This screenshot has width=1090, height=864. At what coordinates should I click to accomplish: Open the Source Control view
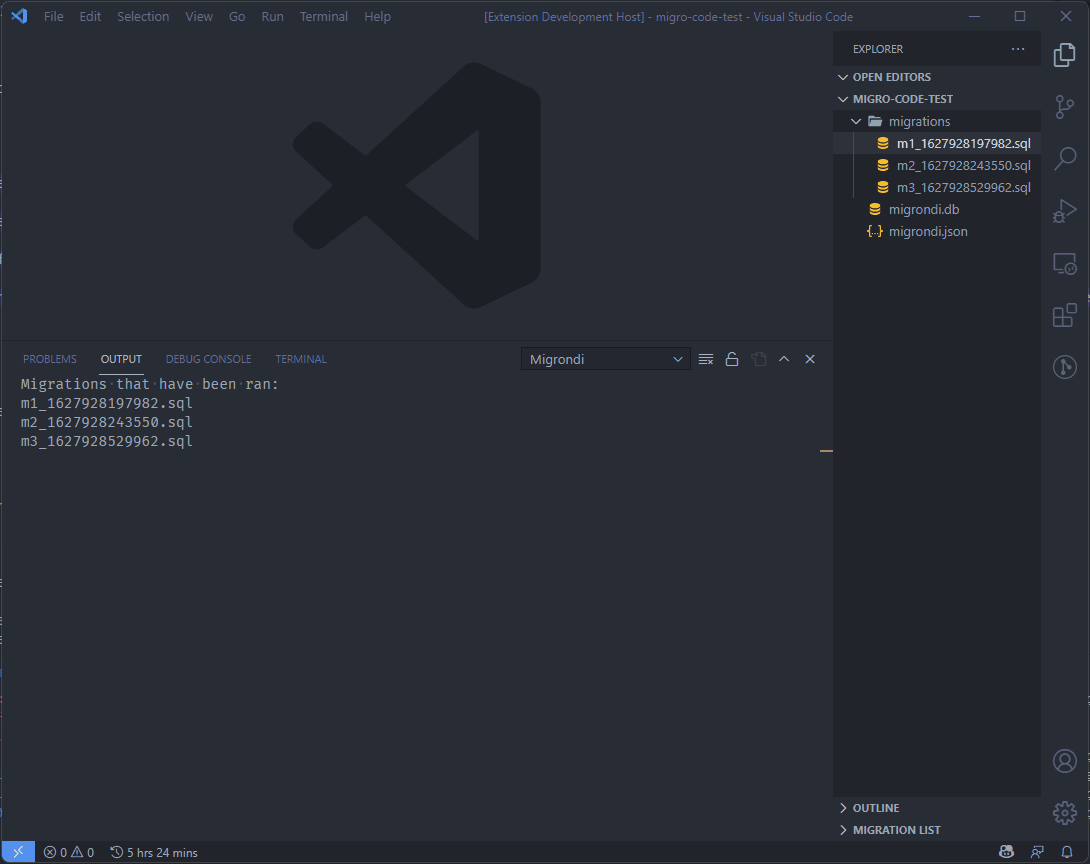(x=1064, y=107)
